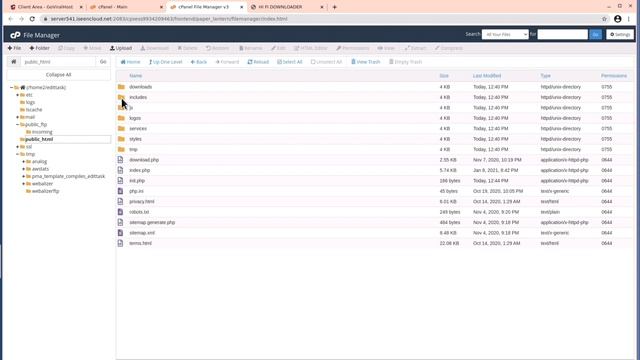
Task: Expand the webalizer folder in tree
Action: (x=24, y=184)
